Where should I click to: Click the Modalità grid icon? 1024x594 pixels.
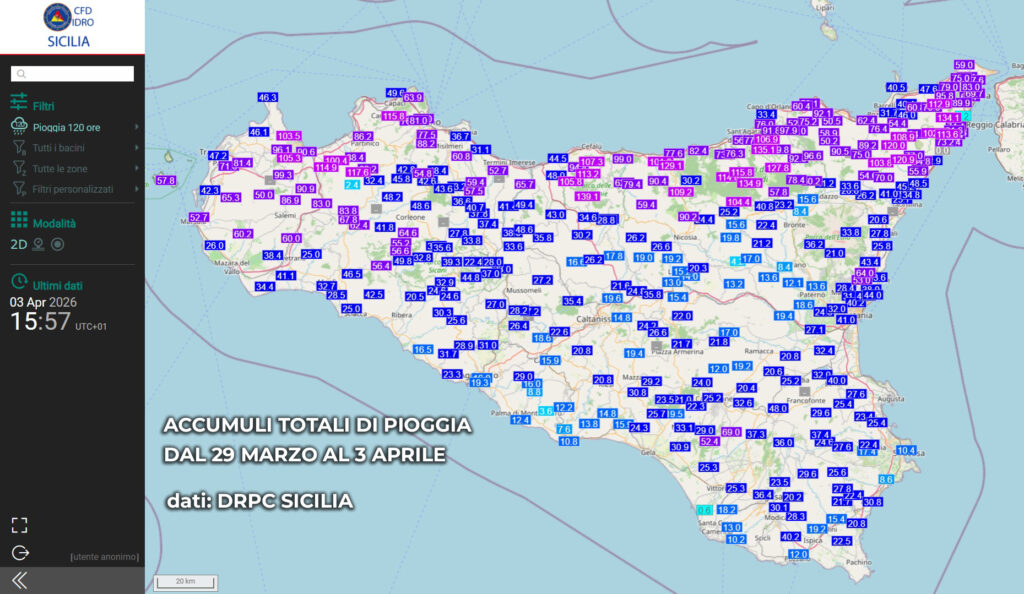point(18,223)
